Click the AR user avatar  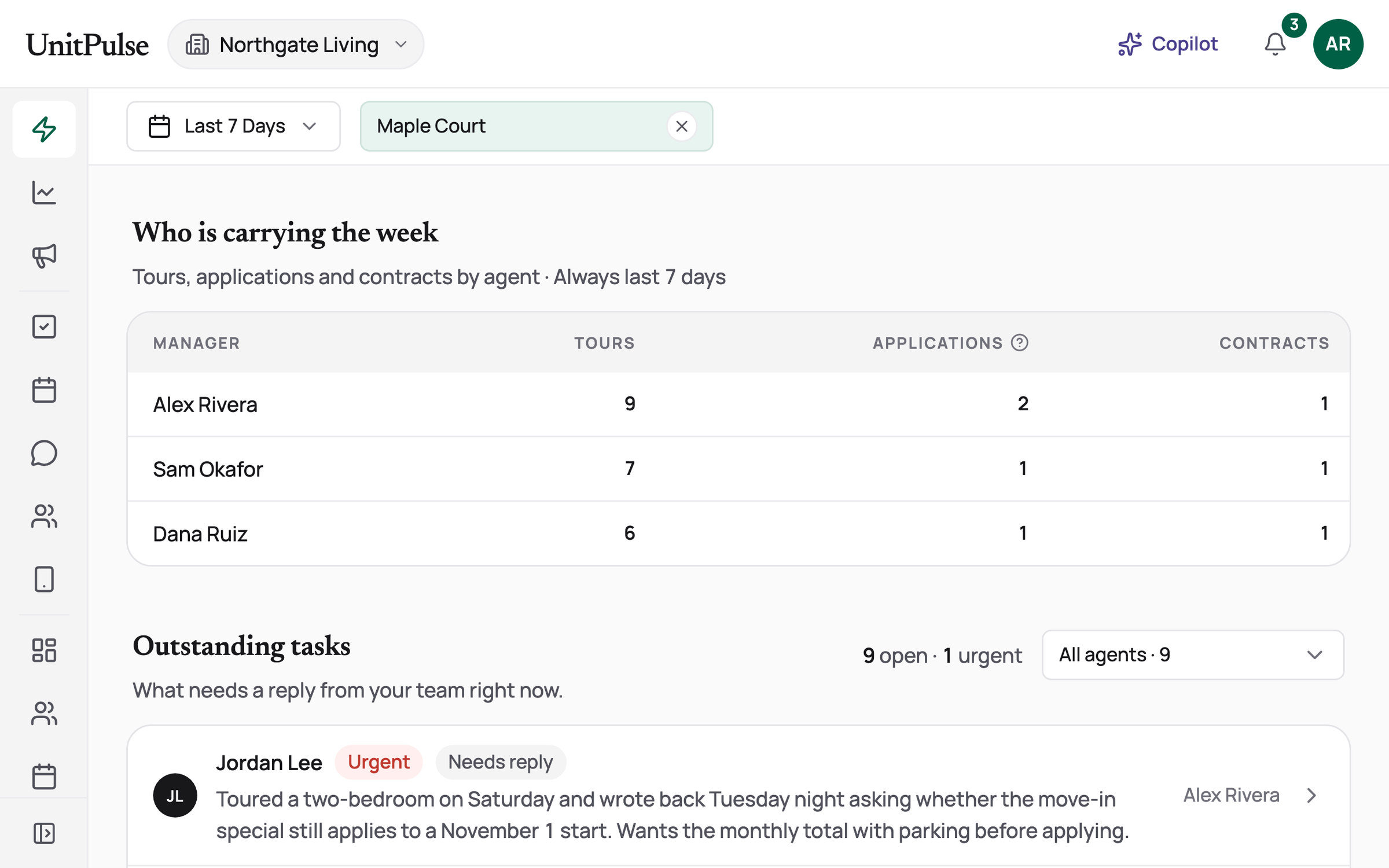[1338, 44]
